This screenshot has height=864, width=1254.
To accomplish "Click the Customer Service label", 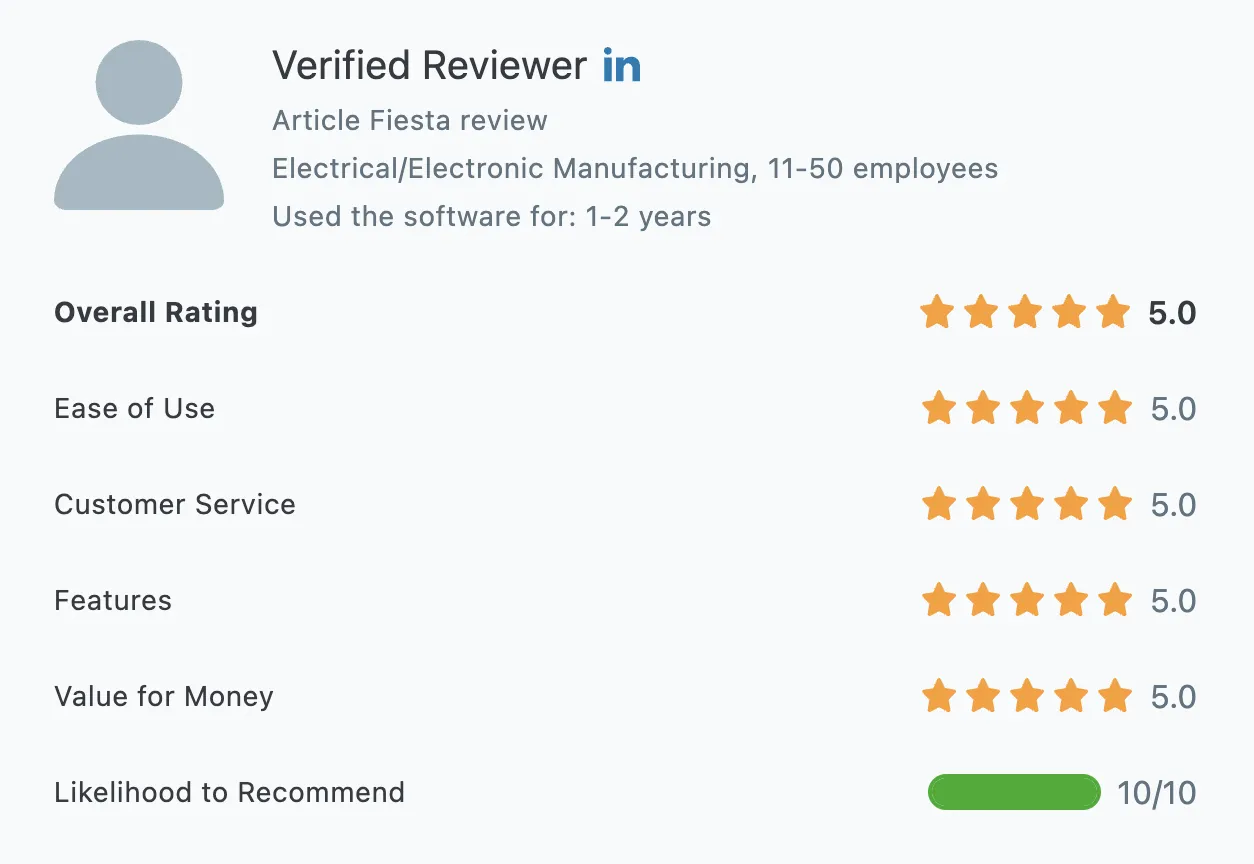I will click(x=175, y=505).
